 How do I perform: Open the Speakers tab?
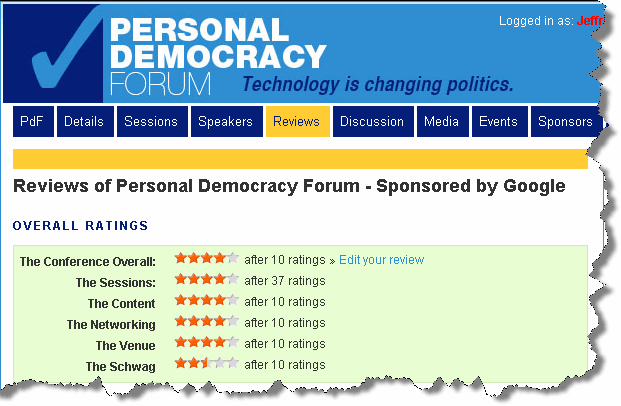(x=225, y=122)
